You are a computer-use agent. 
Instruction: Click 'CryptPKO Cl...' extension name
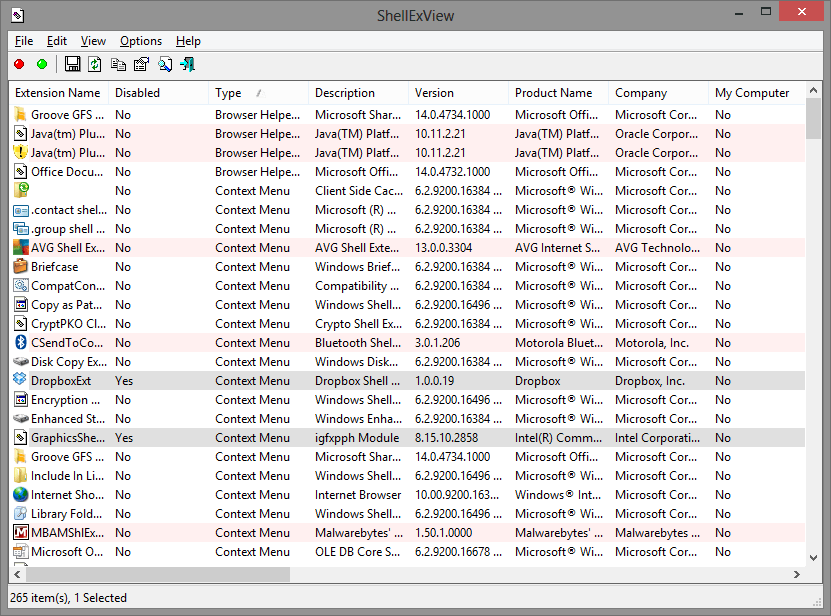click(x=68, y=324)
